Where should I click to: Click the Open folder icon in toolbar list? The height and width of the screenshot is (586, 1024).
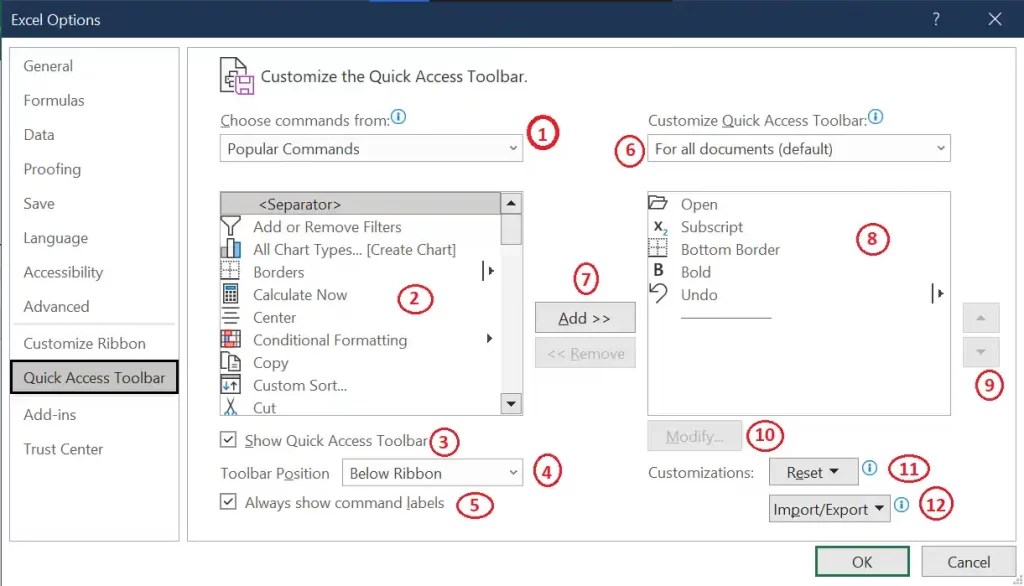tap(658, 203)
